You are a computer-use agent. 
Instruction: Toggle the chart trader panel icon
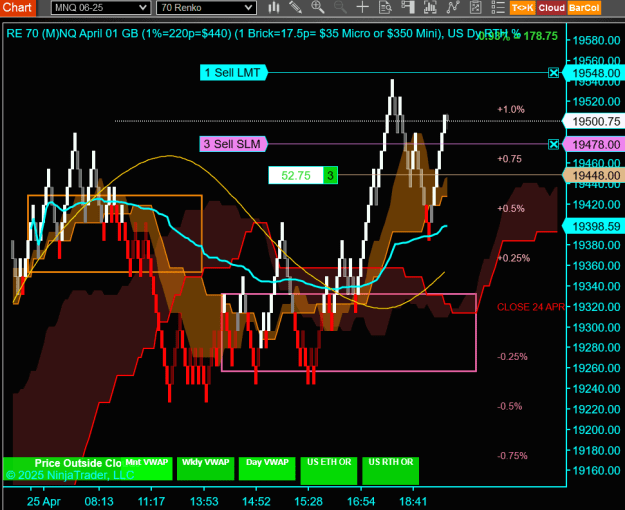(x=407, y=7)
